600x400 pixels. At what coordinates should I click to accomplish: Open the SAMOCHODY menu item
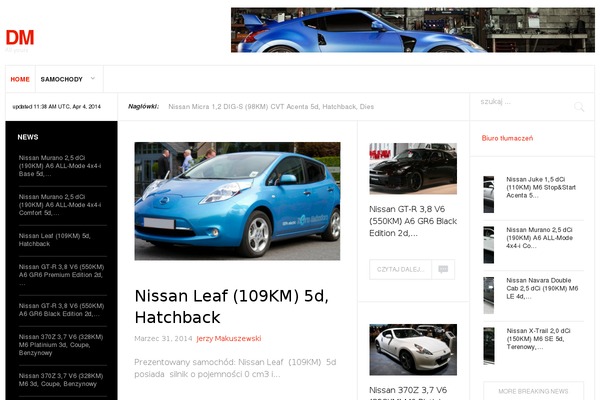click(x=62, y=79)
